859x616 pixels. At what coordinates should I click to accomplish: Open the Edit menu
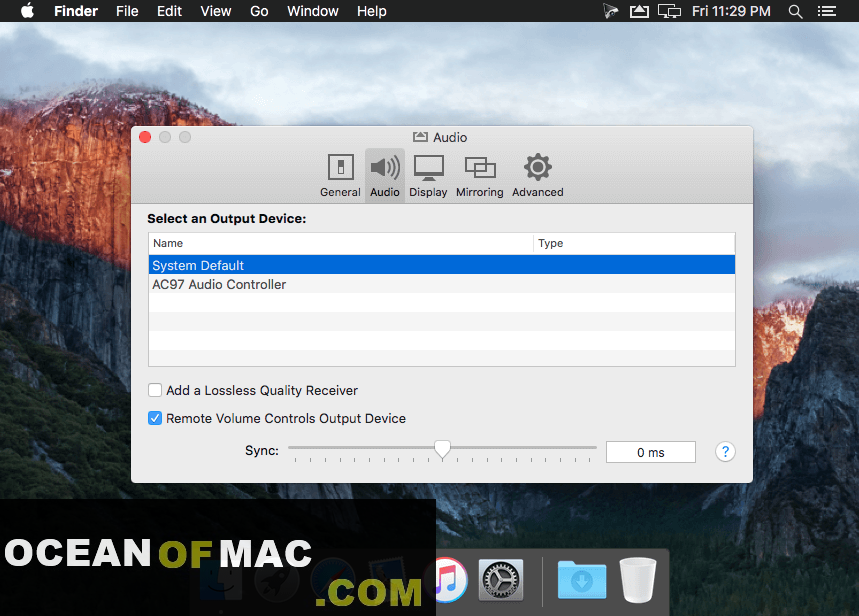[x=169, y=11]
